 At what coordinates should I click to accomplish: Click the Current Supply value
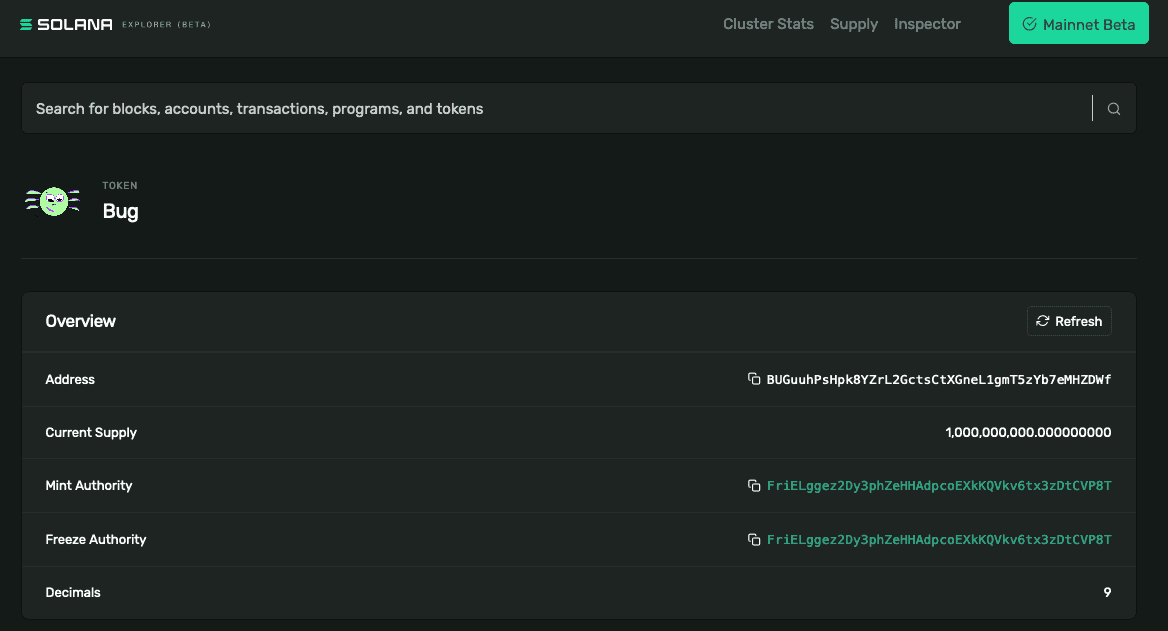pos(1027,433)
